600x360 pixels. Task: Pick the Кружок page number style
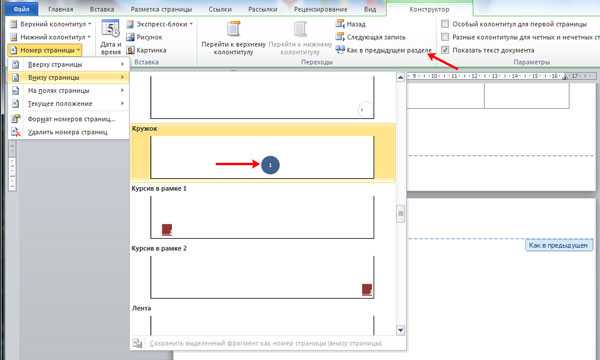pyautogui.click(x=262, y=152)
